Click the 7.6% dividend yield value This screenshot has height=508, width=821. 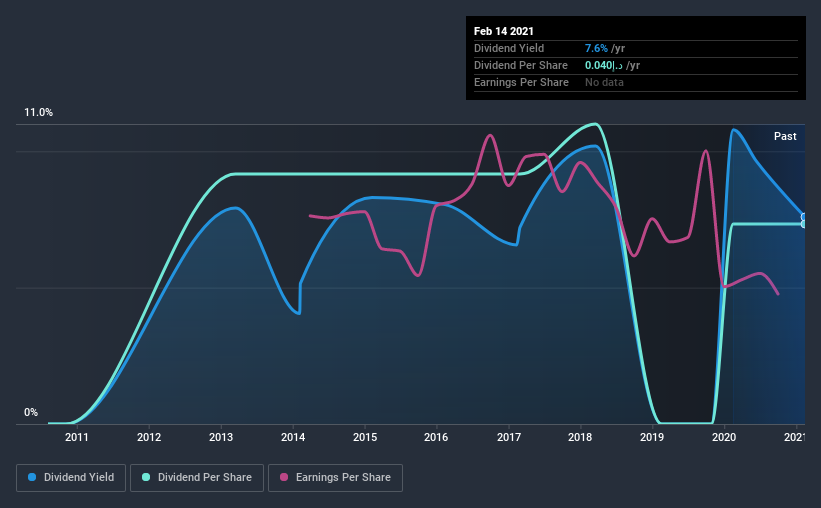[596, 48]
